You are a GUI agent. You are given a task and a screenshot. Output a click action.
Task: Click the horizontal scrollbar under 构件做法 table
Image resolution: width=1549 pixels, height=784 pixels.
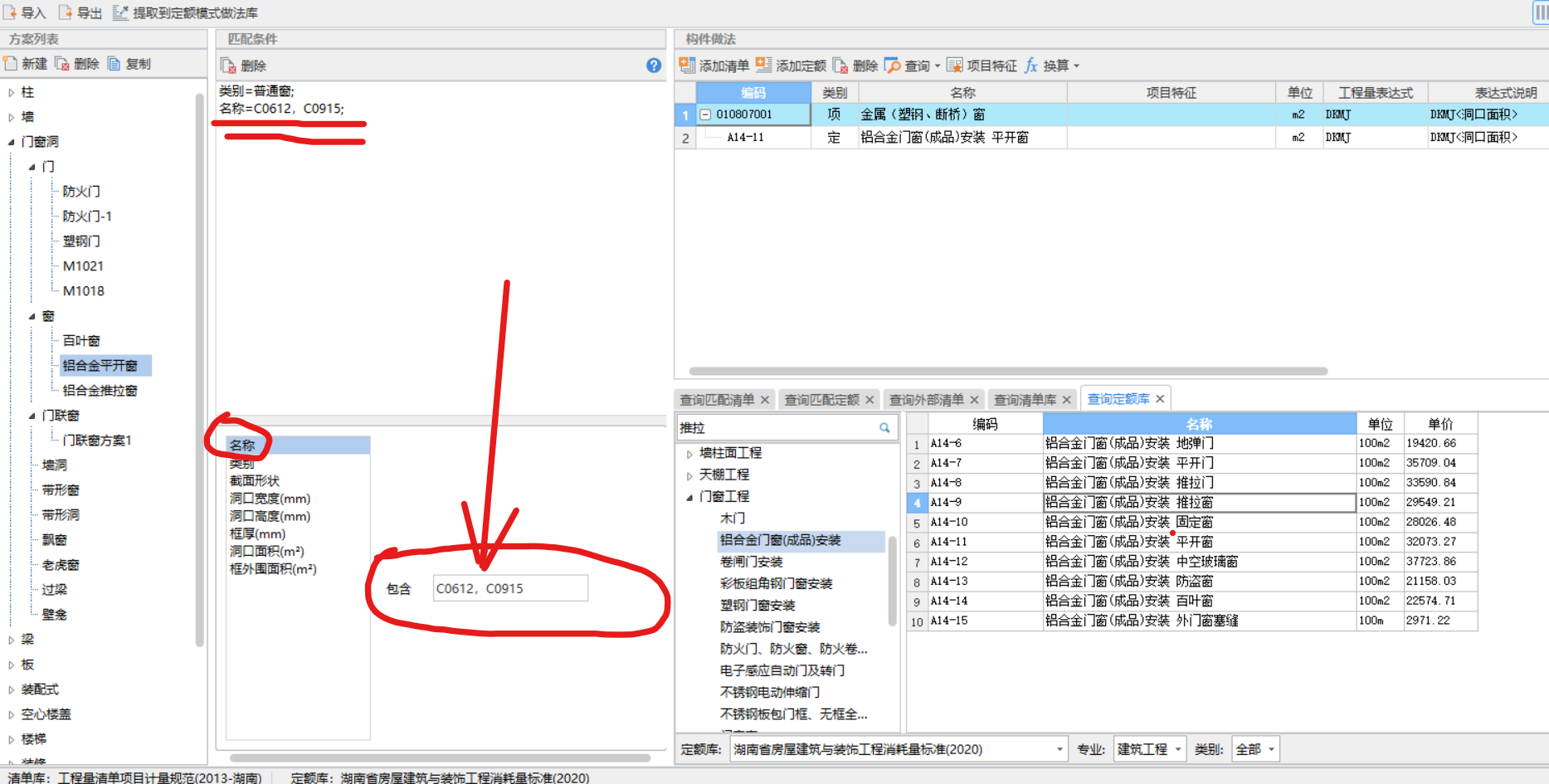point(1008,372)
